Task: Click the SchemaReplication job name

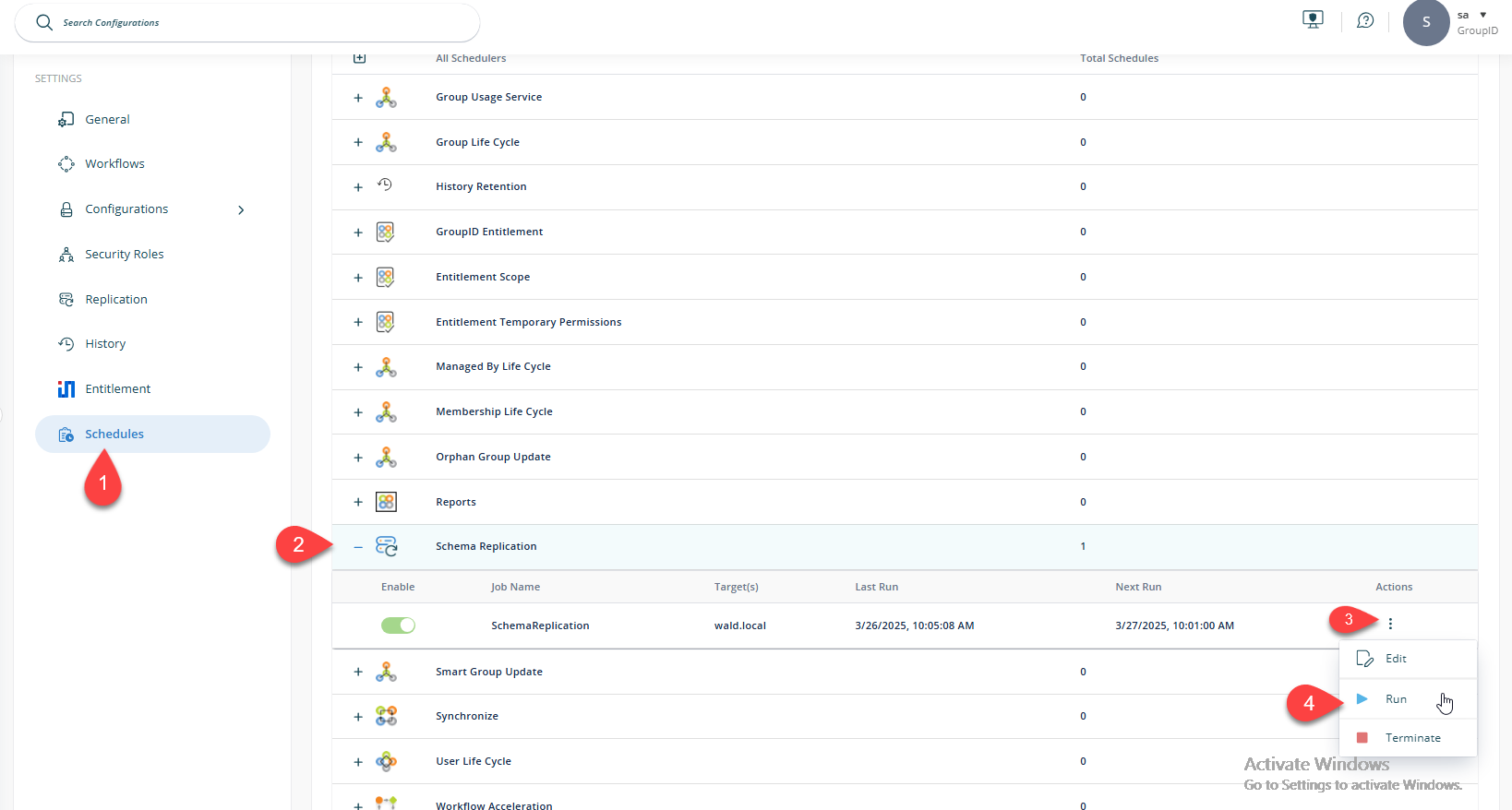Action: [x=540, y=625]
